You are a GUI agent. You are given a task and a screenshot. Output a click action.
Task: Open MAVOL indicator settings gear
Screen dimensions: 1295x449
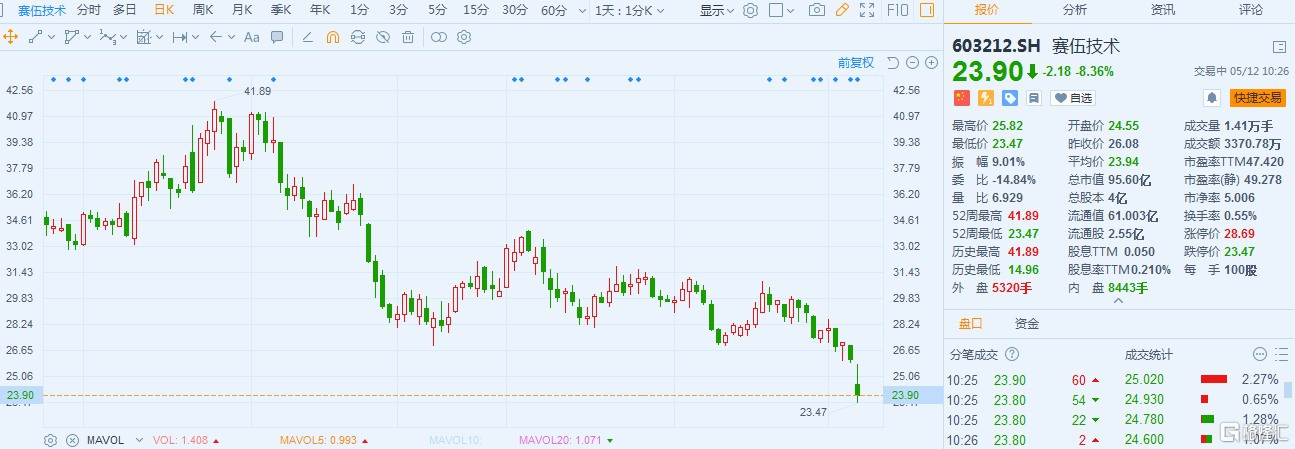pos(50,439)
